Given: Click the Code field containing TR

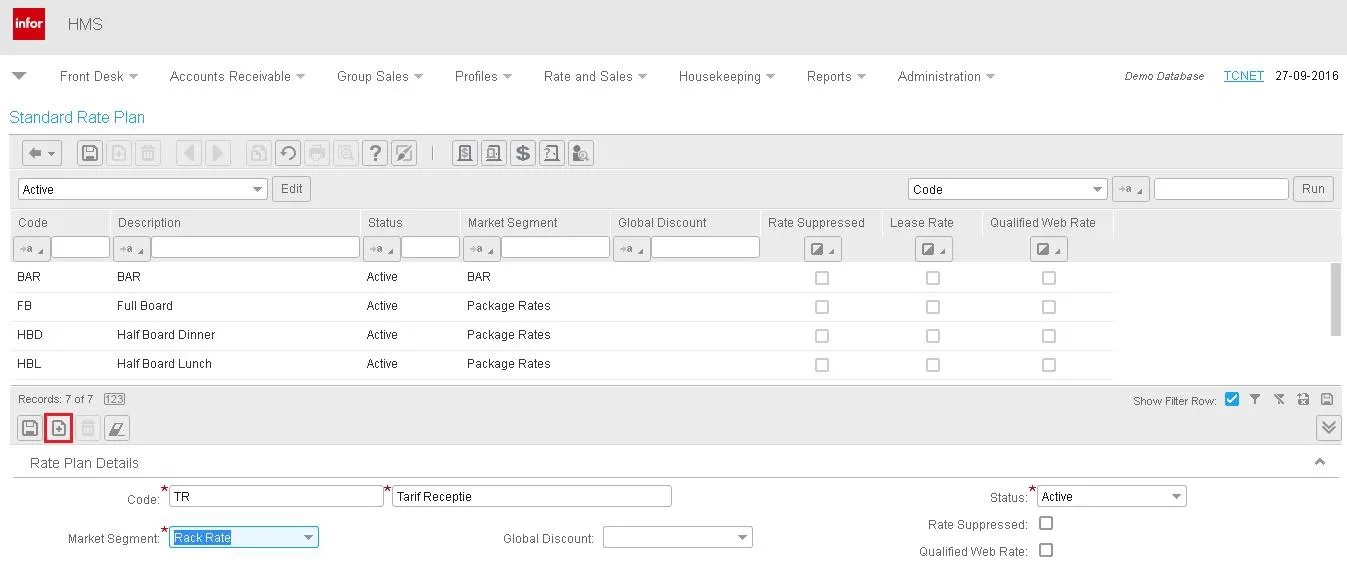Looking at the screenshot, I should coord(276,497).
